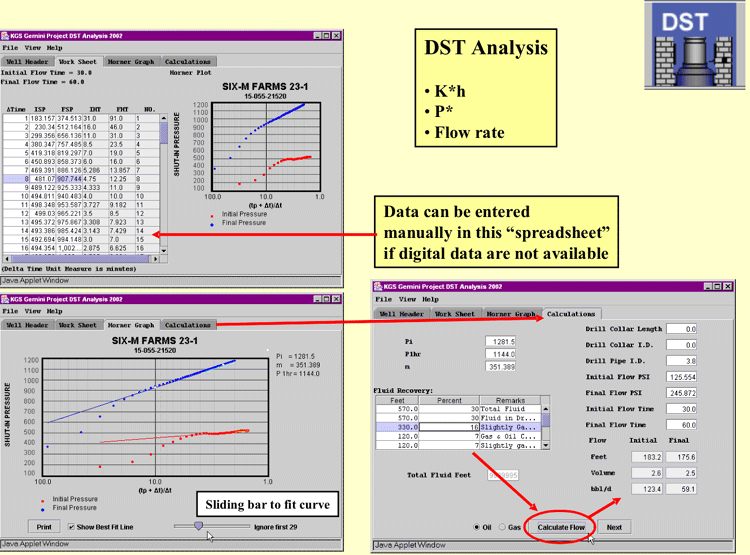Select worksheet cell 907.744 in row 8

point(69,179)
